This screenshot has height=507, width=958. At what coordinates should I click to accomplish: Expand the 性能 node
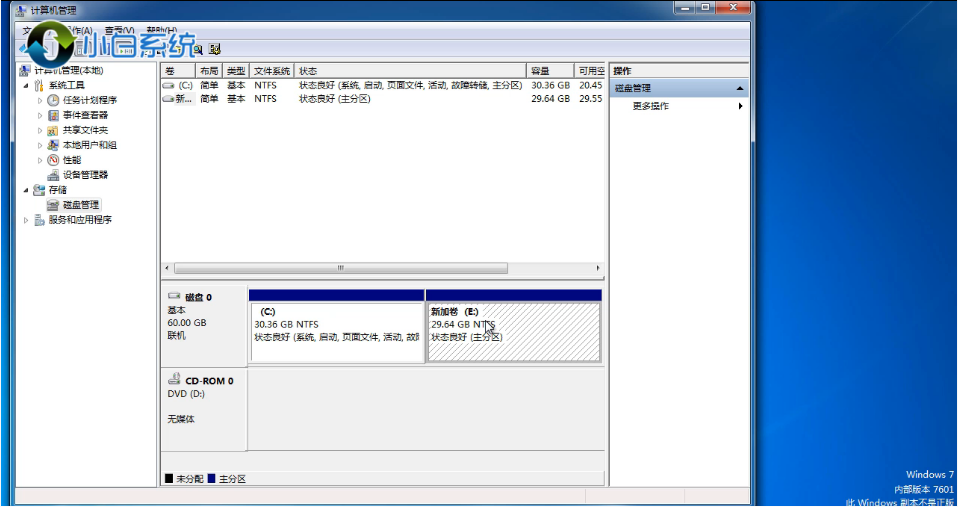[x=40, y=160]
